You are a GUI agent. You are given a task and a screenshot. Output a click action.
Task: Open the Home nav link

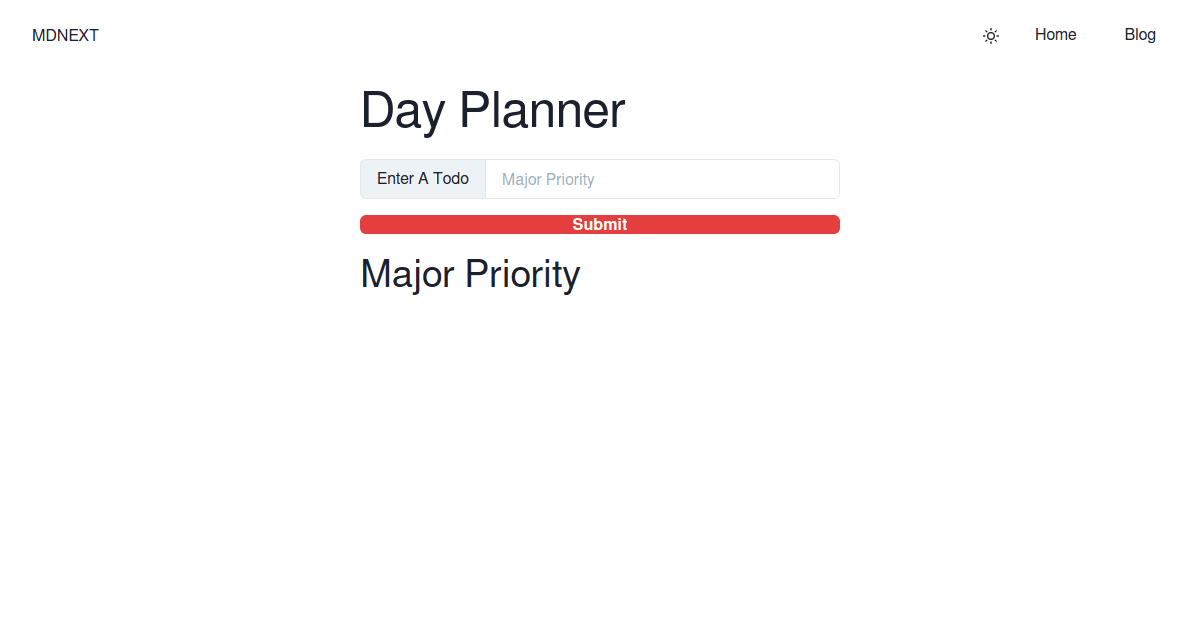coord(1055,35)
